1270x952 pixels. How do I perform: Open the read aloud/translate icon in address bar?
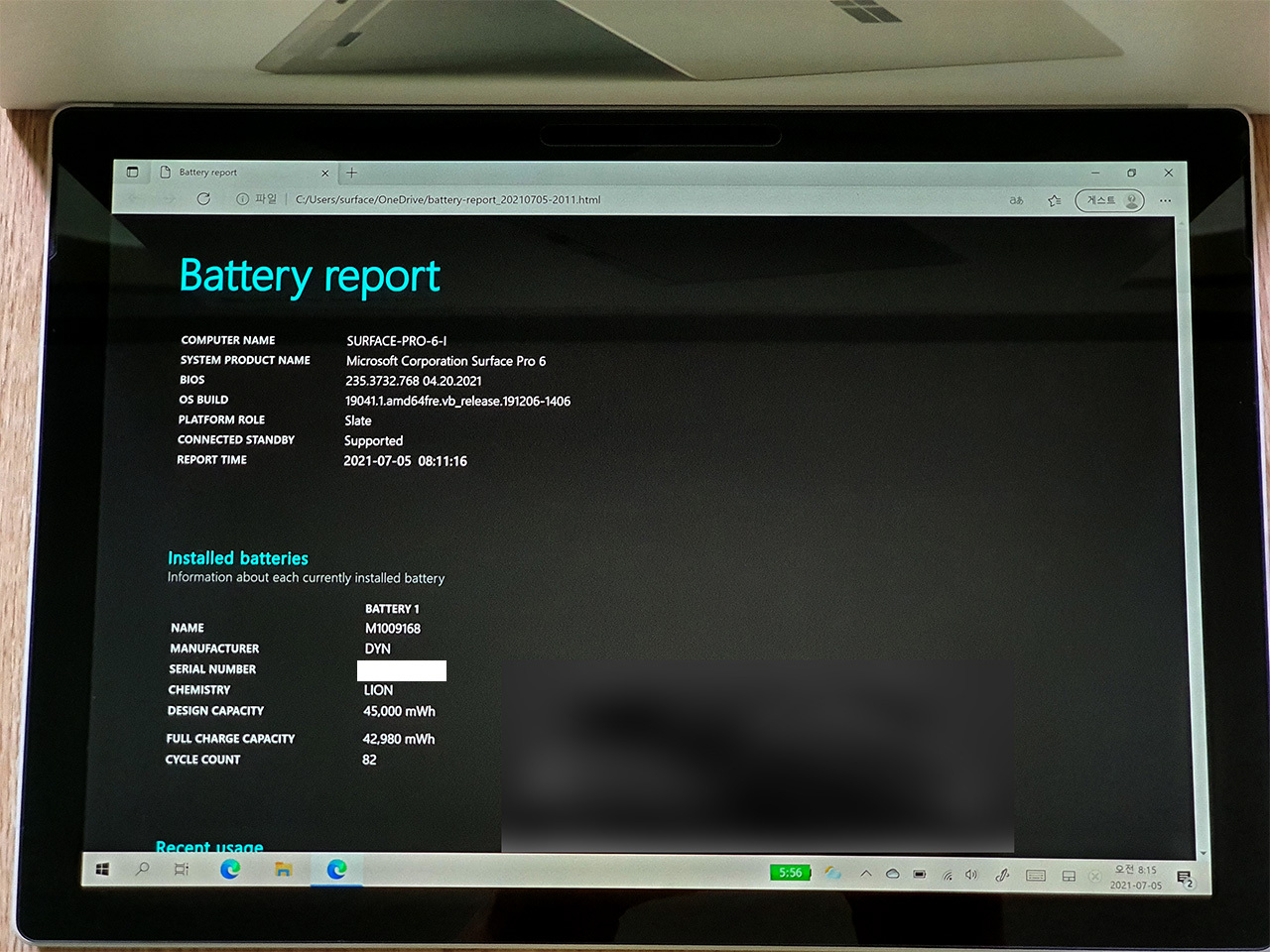[x=1016, y=200]
